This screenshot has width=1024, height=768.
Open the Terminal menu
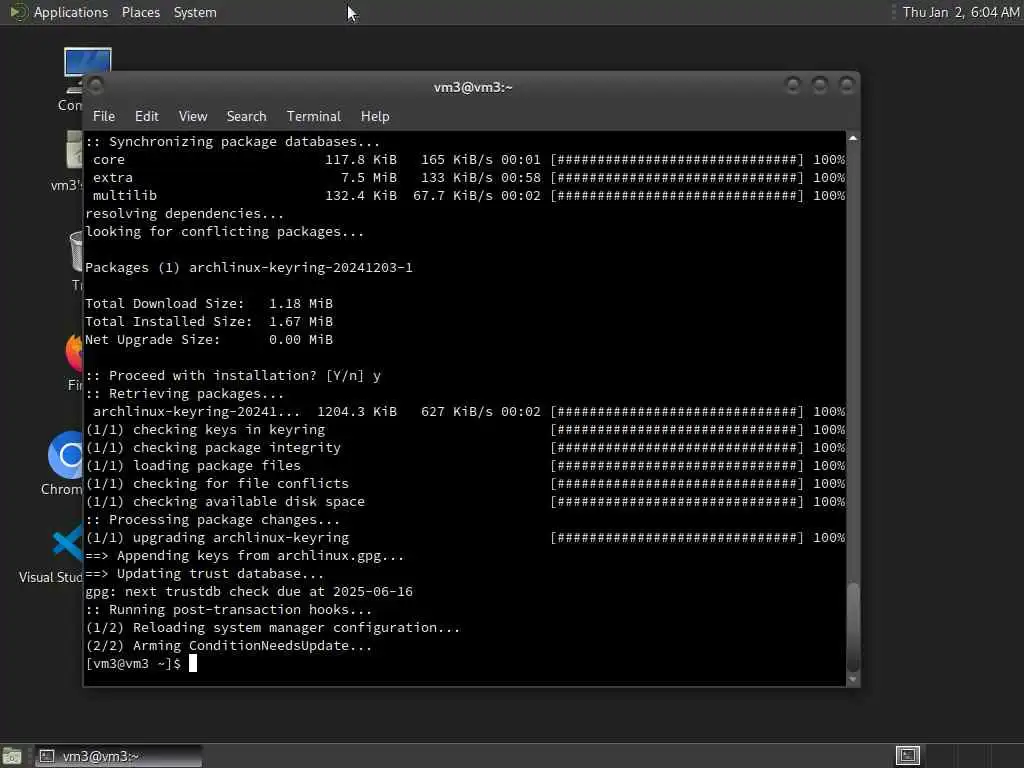click(313, 116)
